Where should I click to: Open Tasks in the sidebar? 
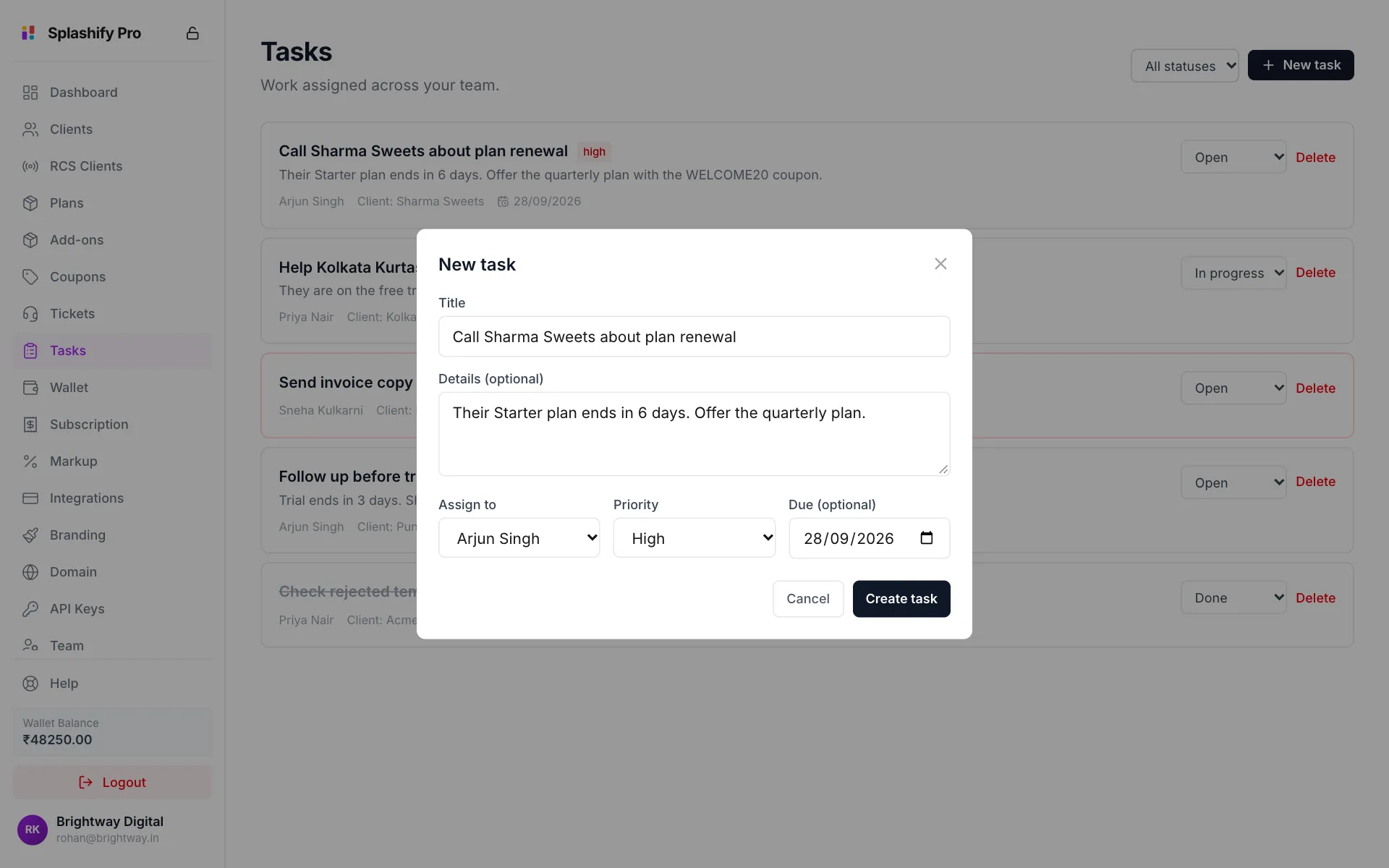(x=112, y=351)
